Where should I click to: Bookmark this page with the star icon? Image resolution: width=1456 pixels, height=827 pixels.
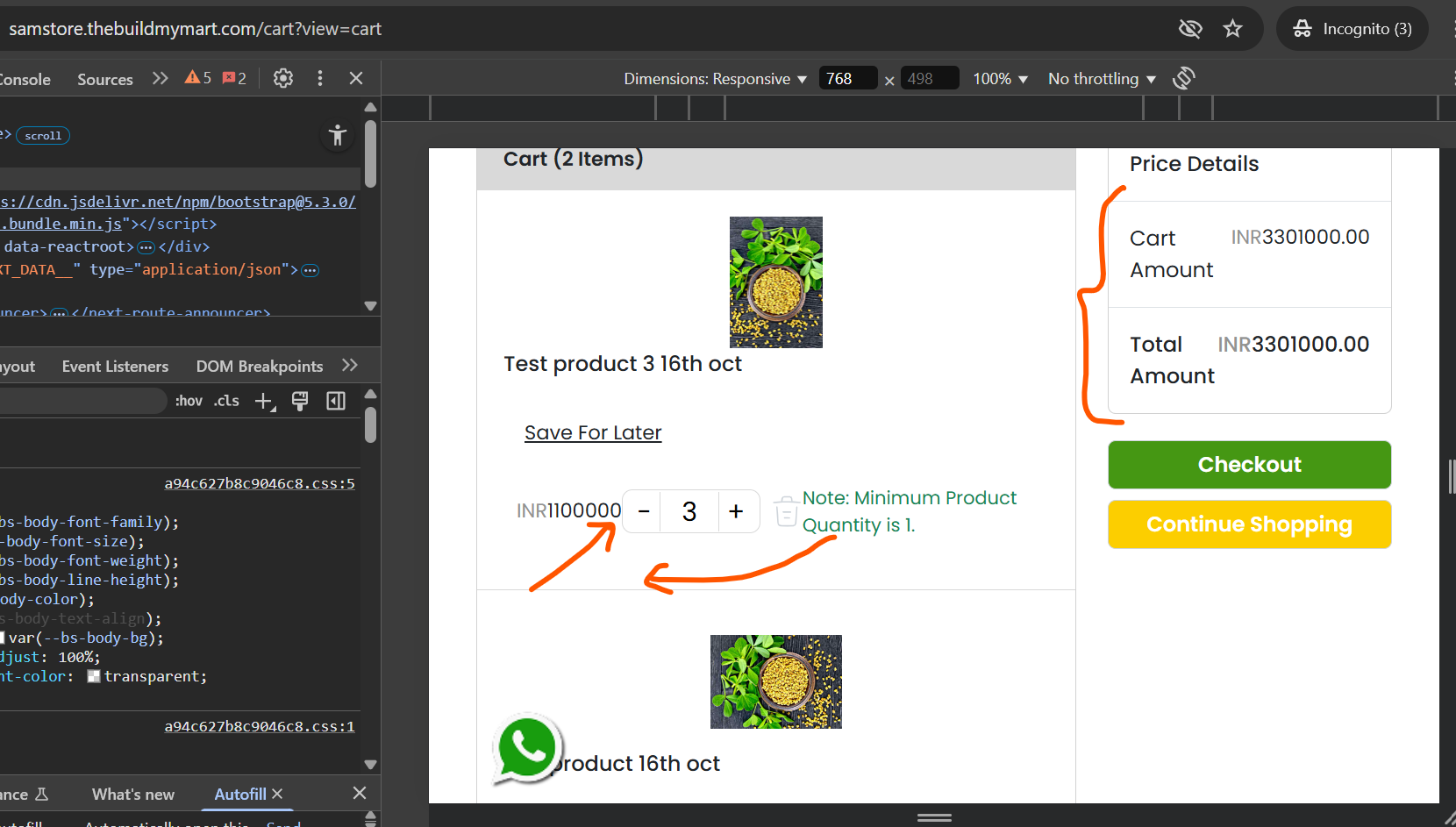tap(1233, 29)
